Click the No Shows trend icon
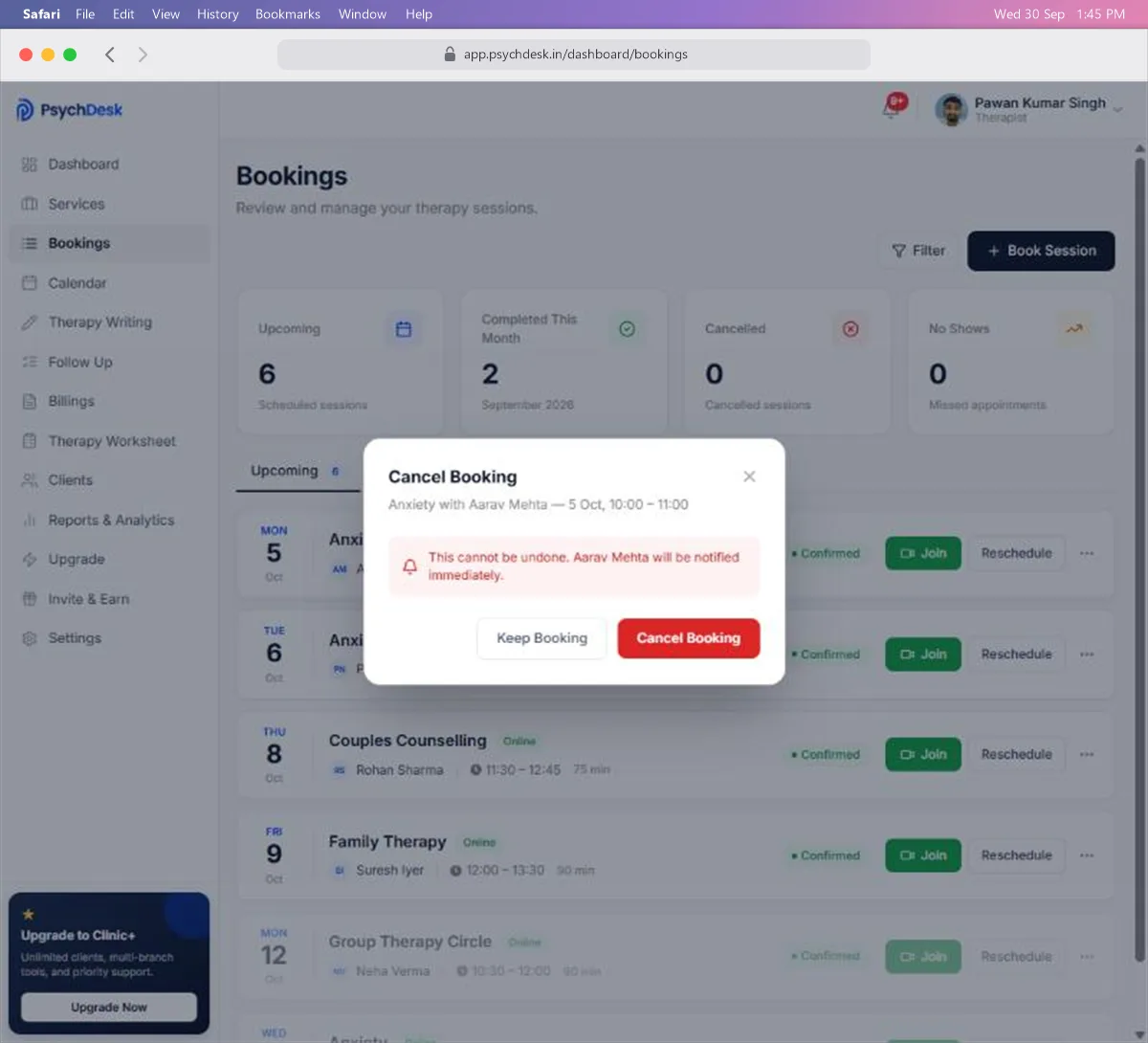The width and height of the screenshot is (1148, 1043). [1074, 329]
